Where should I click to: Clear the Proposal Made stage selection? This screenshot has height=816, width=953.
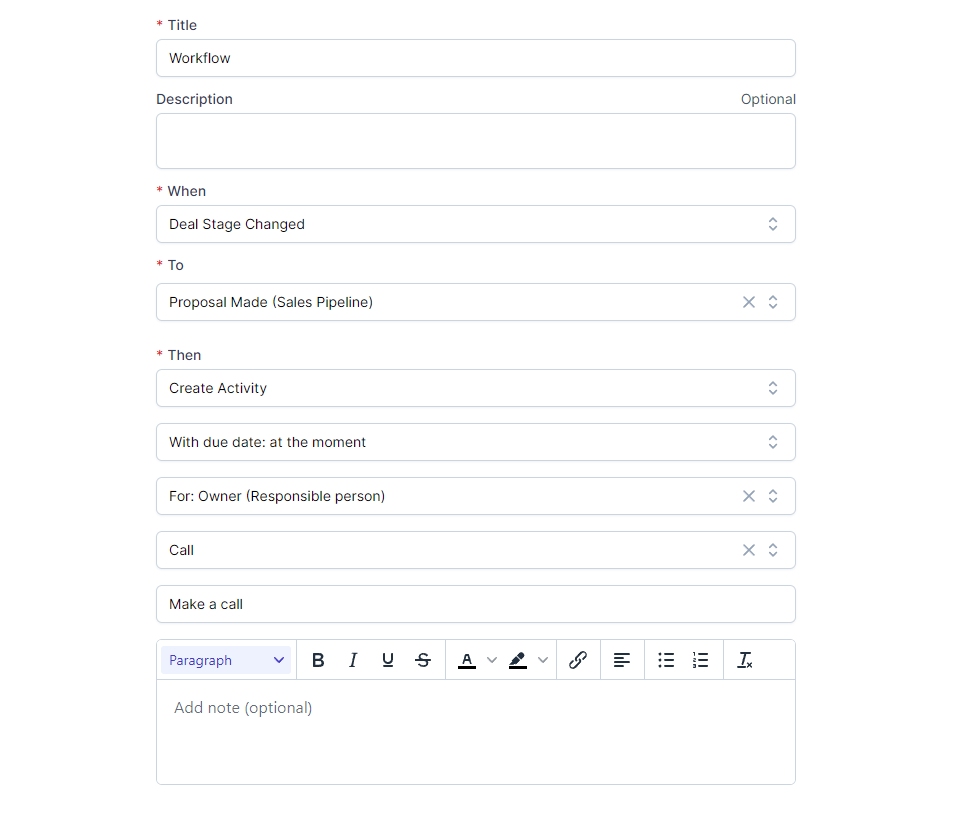(748, 302)
